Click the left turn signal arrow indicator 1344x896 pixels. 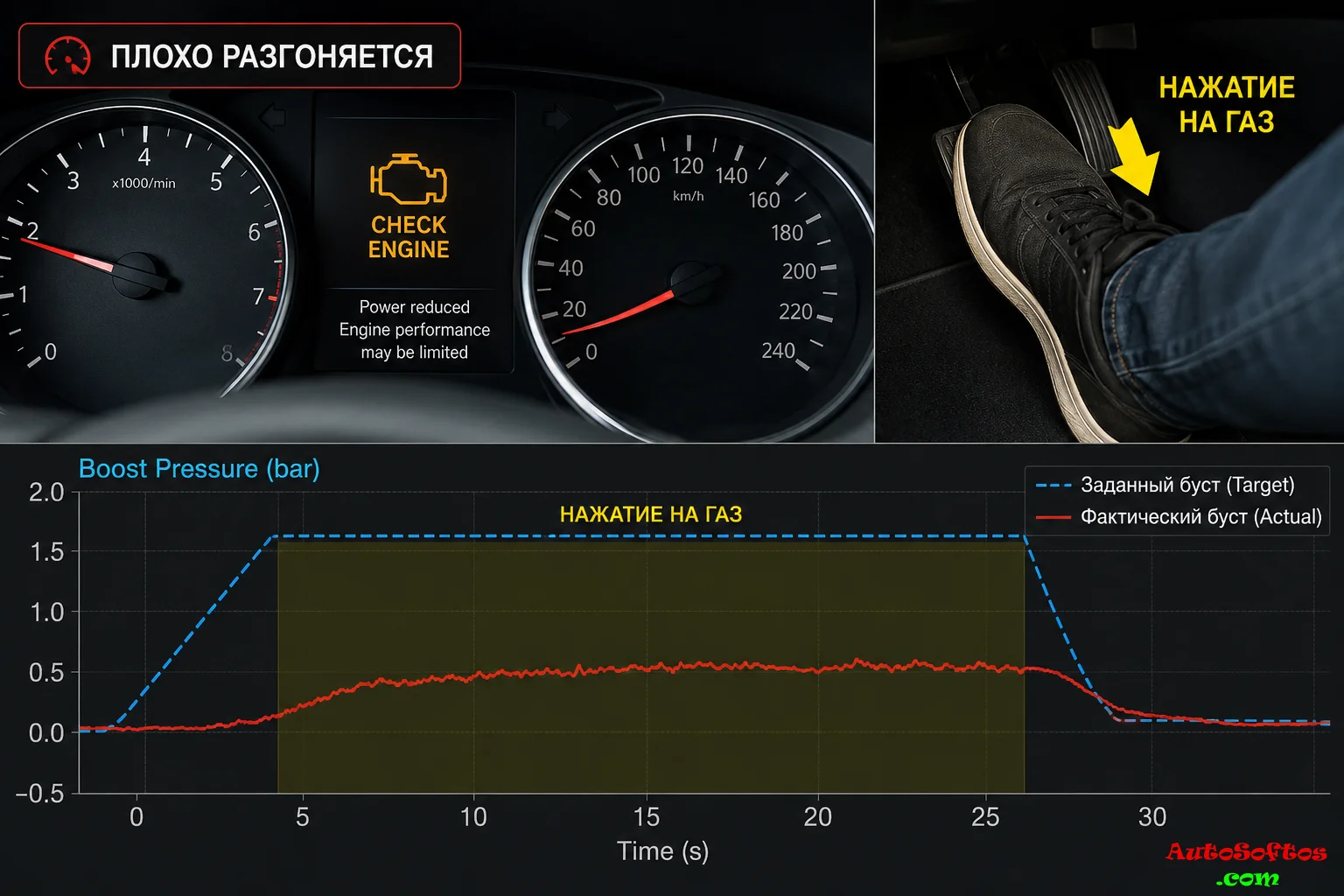pyautogui.click(x=273, y=115)
